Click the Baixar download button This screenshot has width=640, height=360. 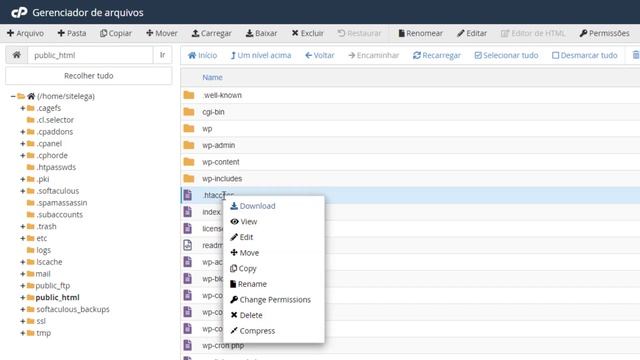[x=261, y=33]
